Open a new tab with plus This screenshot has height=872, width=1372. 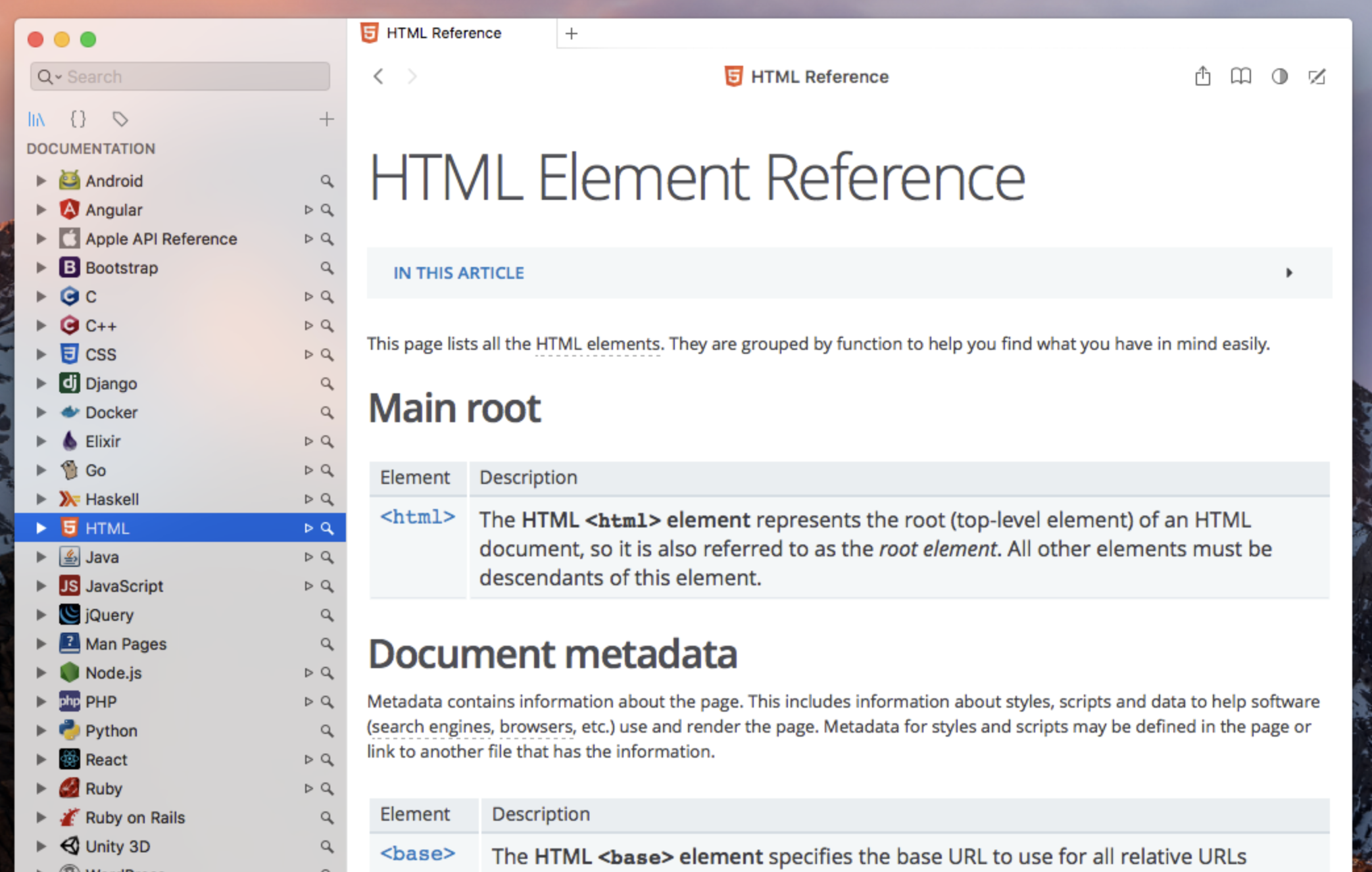[x=571, y=34]
